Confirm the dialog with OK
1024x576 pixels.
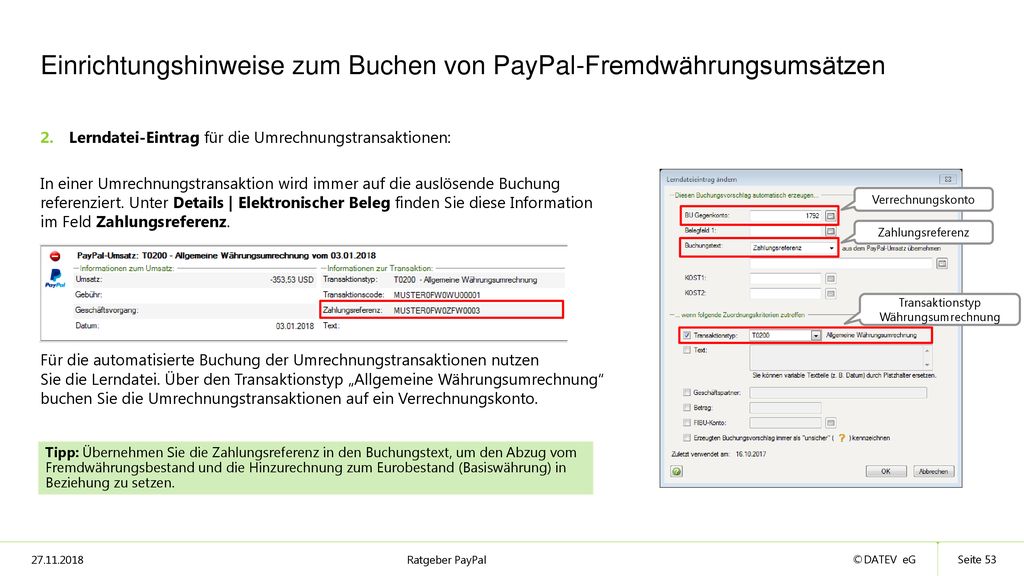click(x=886, y=471)
